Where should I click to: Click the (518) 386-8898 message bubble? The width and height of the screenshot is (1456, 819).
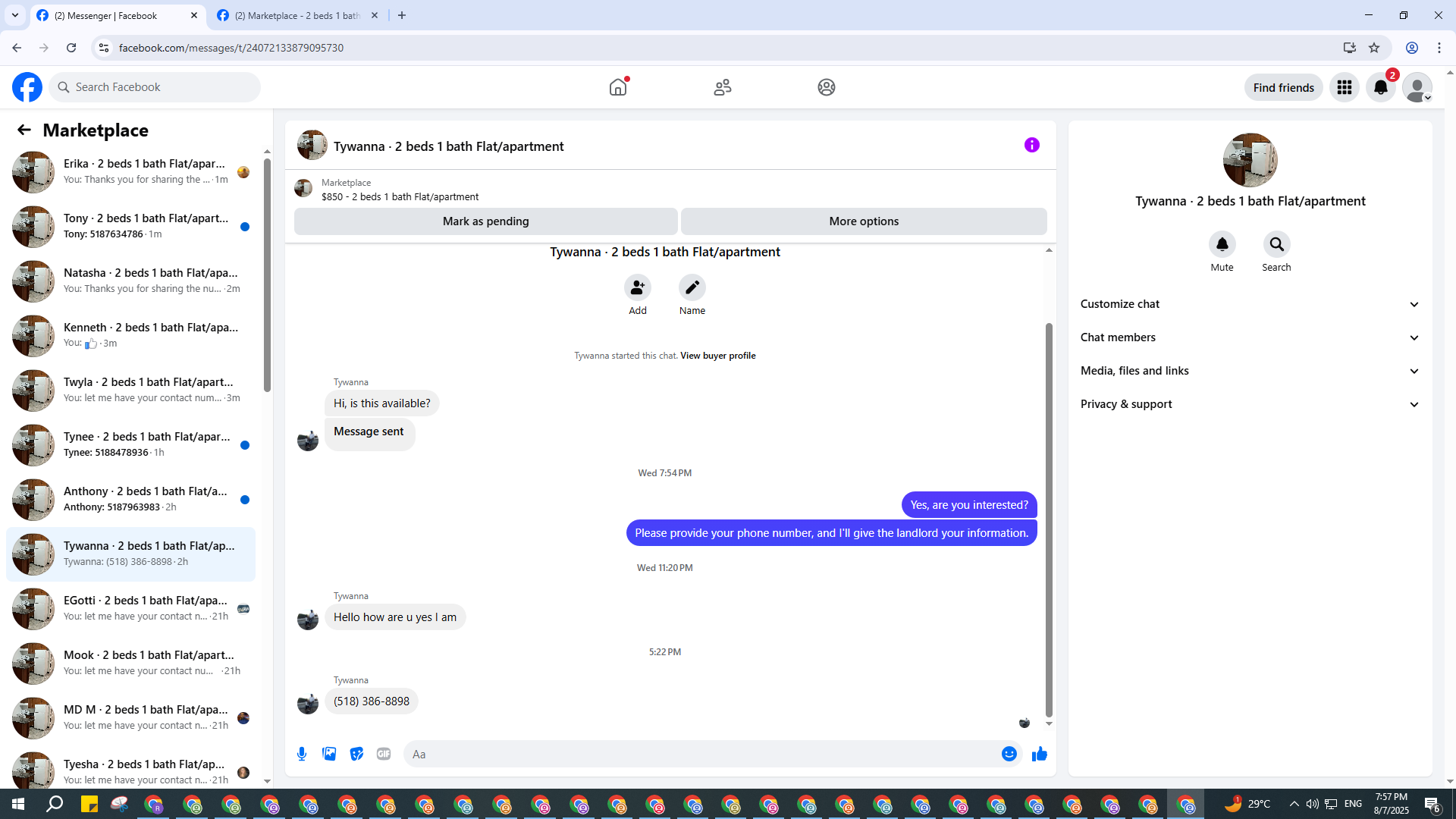tap(372, 701)
